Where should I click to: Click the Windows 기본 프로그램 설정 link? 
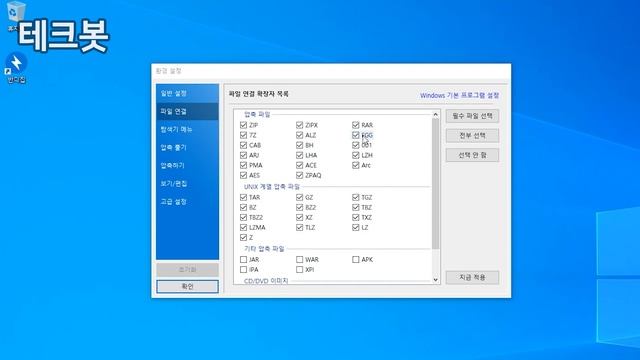pos(460,95)
